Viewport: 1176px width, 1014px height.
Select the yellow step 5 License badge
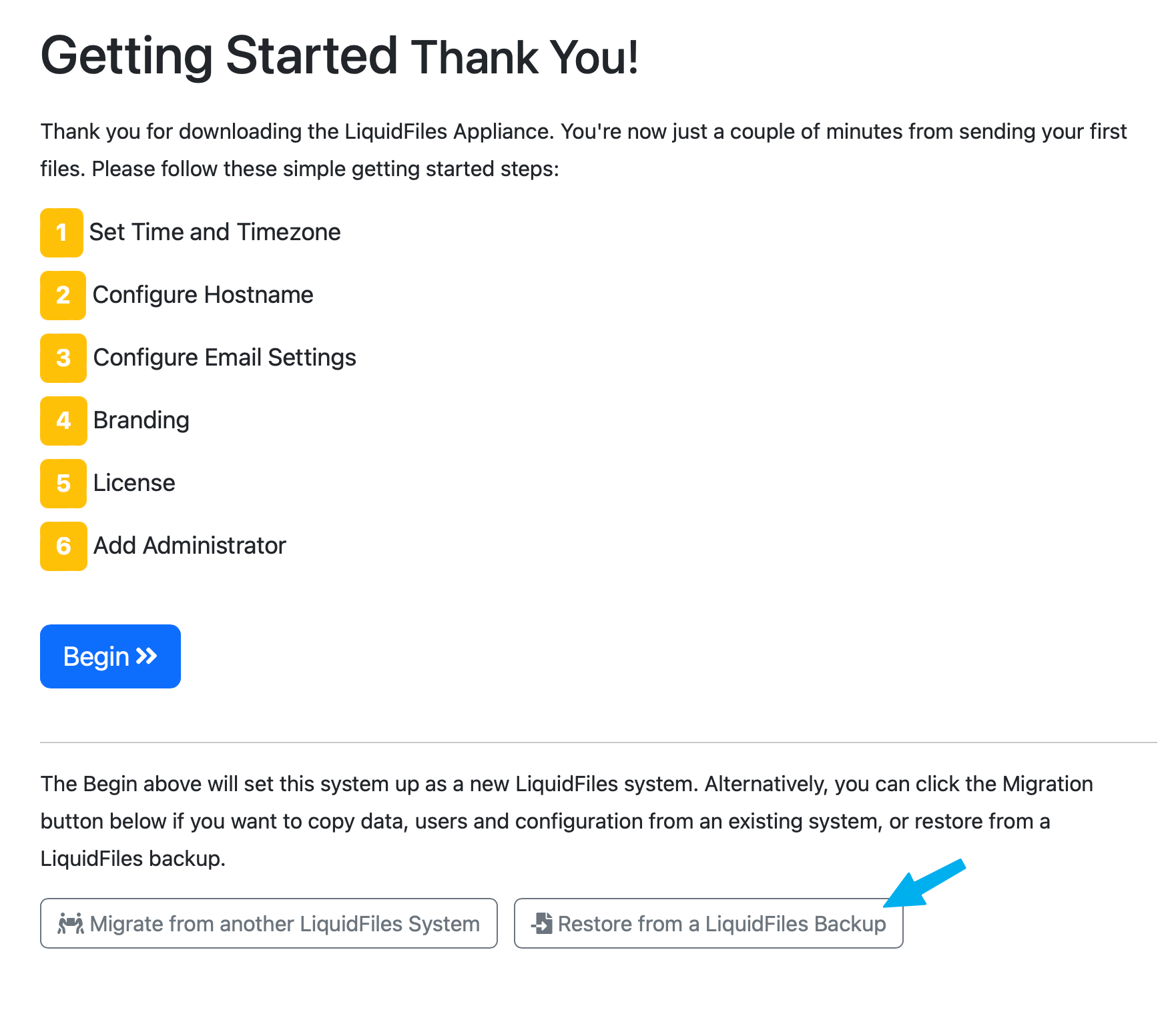(x=62, y=484)
